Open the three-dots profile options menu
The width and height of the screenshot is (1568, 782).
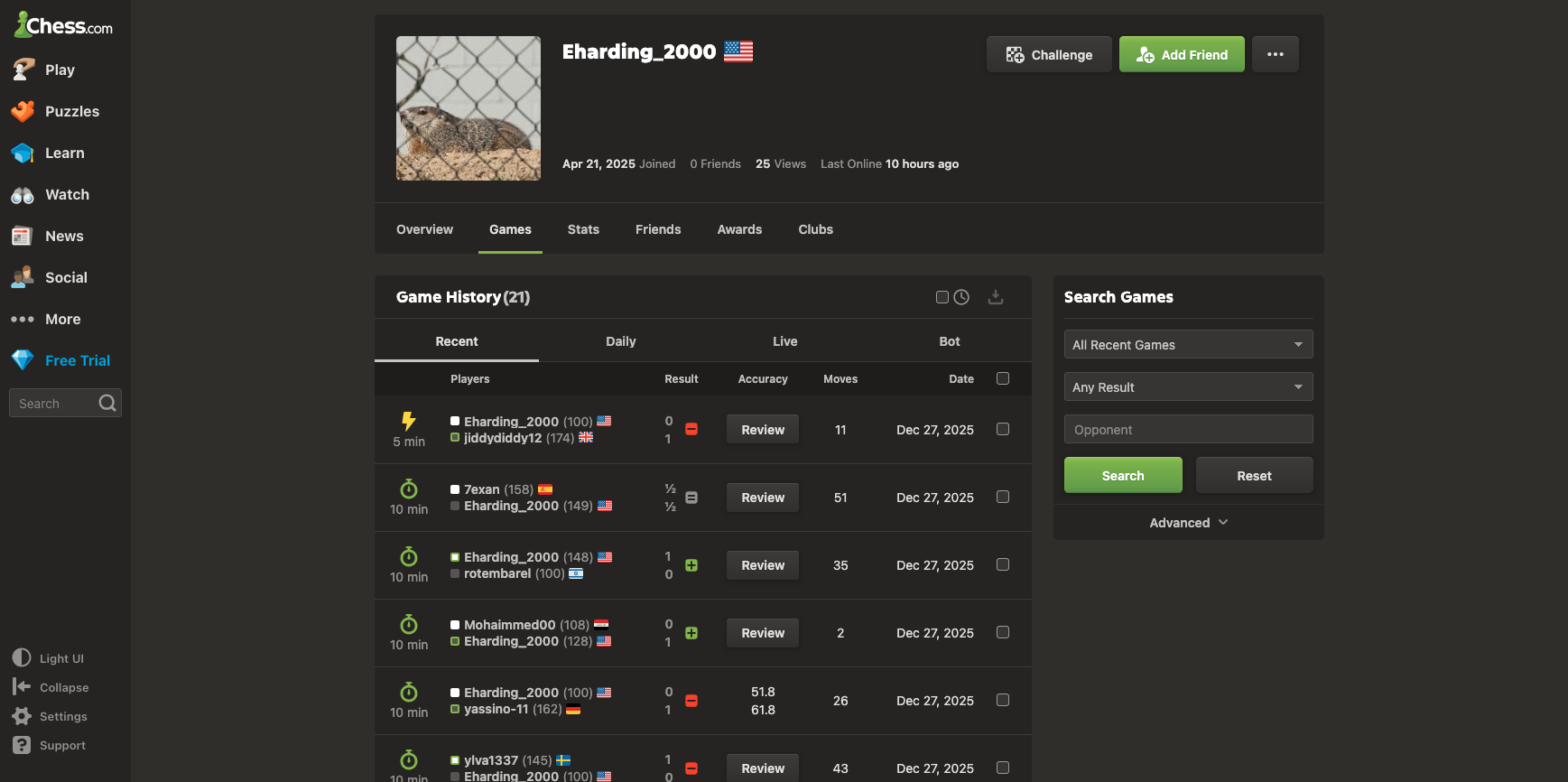tap(1275, 54)
